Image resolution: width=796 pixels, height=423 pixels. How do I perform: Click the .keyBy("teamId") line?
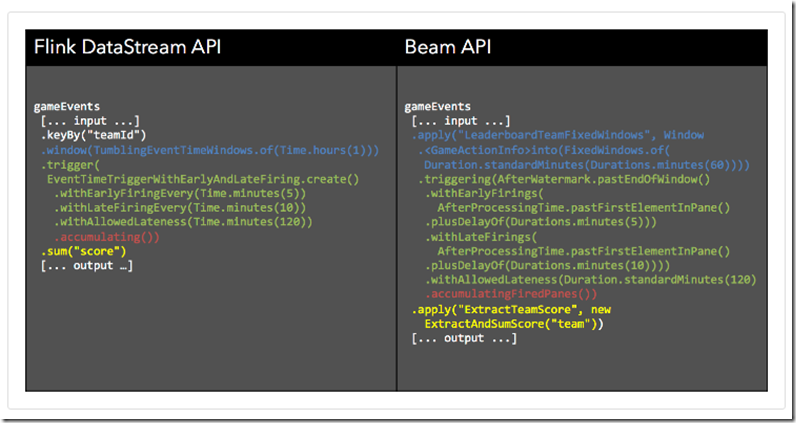(93, 135)
